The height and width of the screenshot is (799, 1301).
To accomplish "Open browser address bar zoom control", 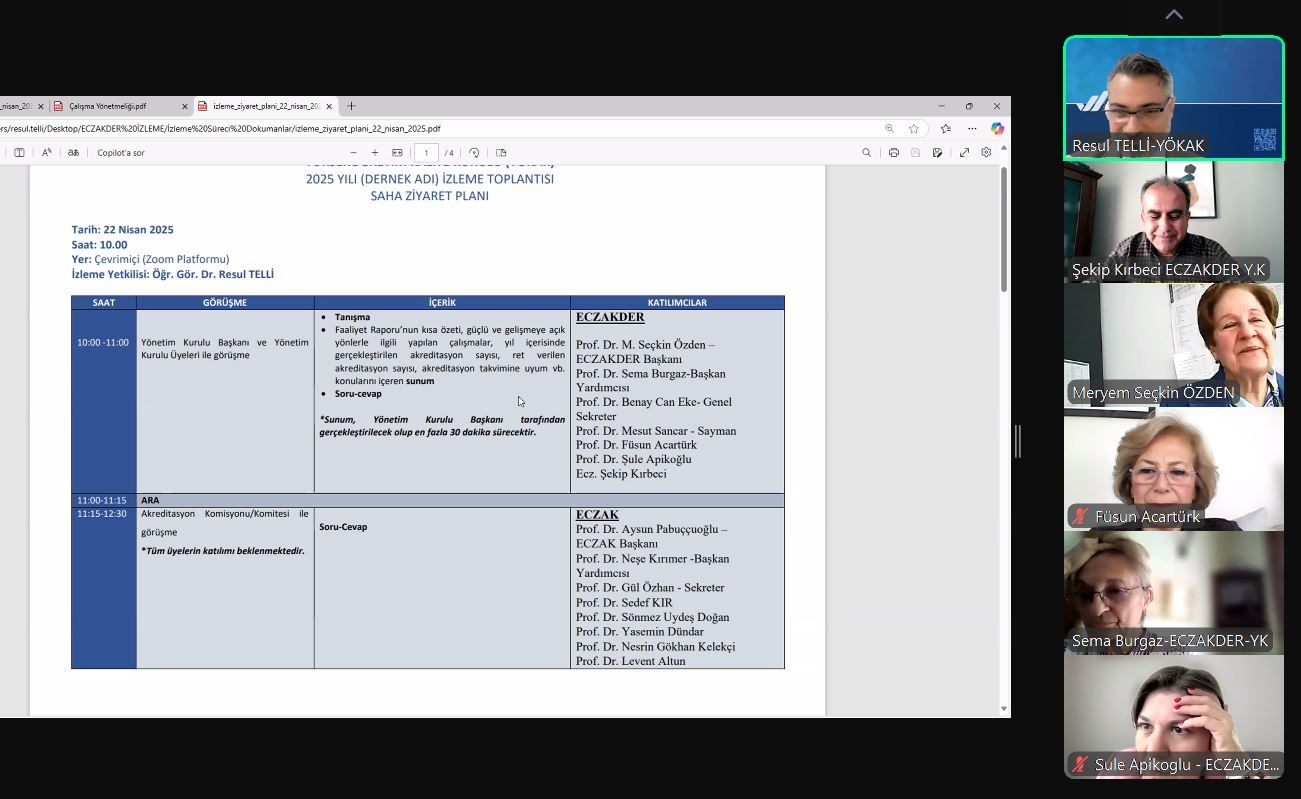I will coord(889,128).
